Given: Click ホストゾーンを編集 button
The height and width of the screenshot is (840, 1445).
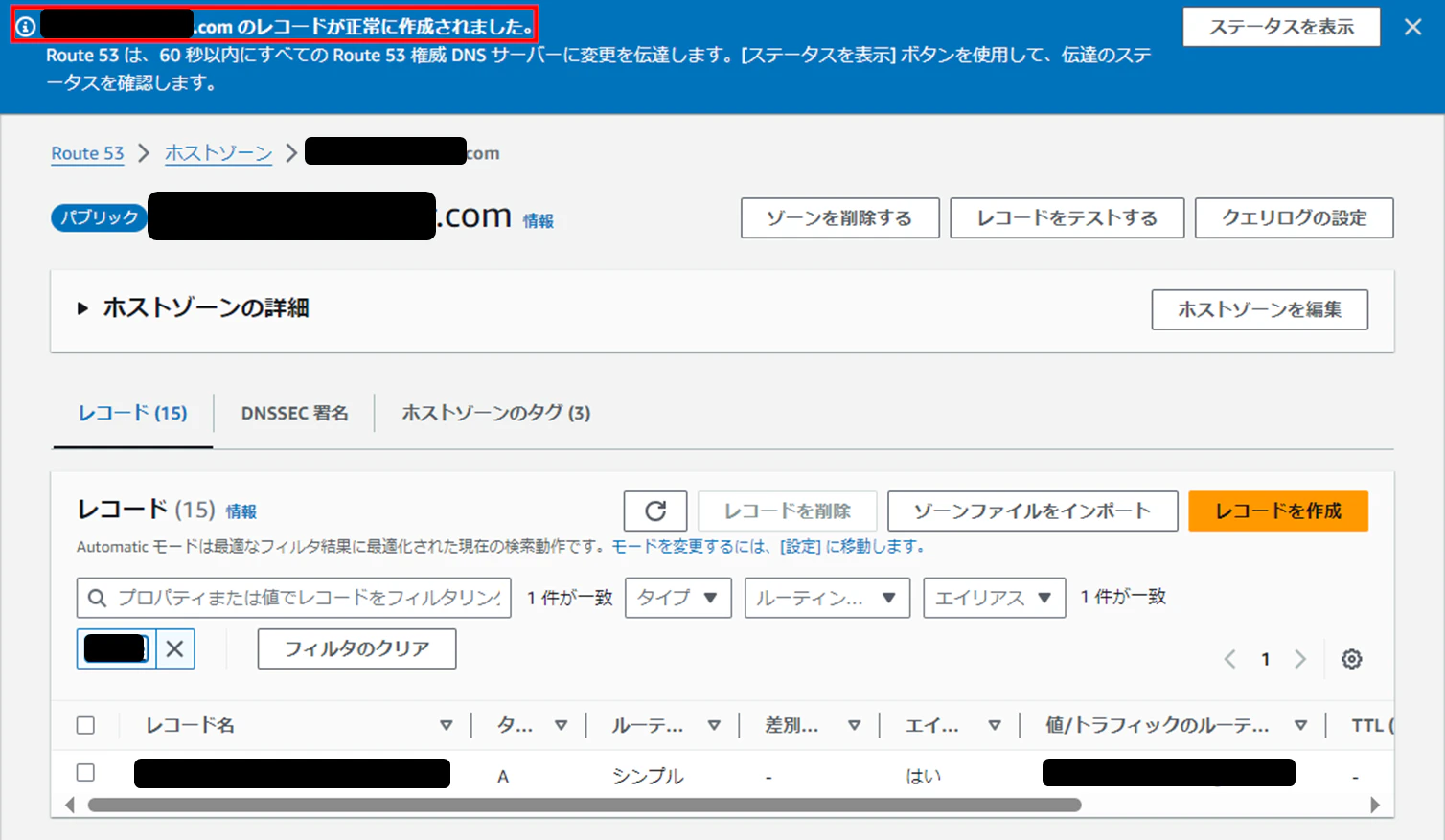Looking at the screenshot, I should (1259, 309).
